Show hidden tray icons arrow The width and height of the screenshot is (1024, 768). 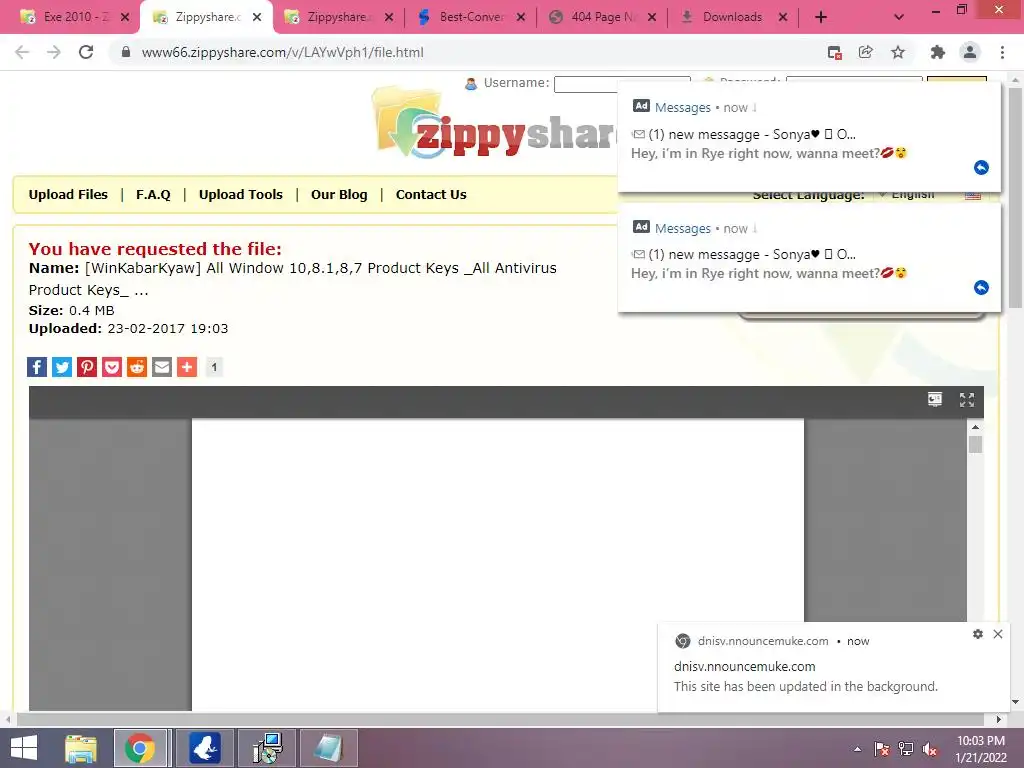pyautogui.click(x=857, y=749)
